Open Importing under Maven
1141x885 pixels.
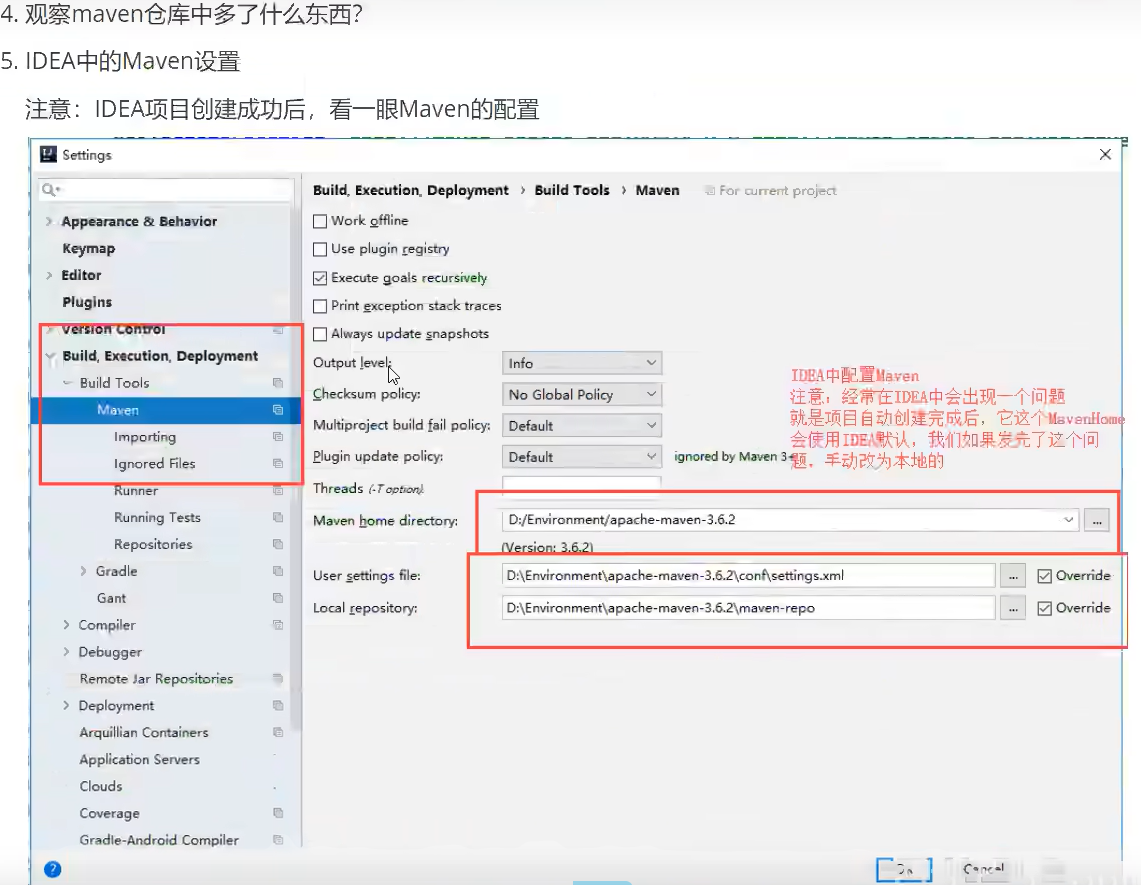145,437
